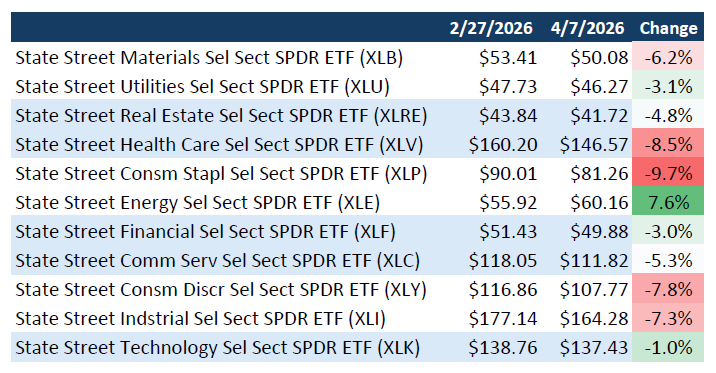Click the -8.5% change cell for XLV
The height and width of the screenshot is (373, 716).
click(668, 145)
